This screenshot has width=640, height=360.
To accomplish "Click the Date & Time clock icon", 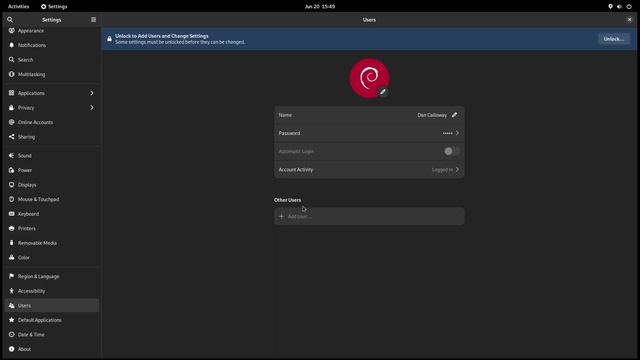I will click(x=11, y=334).
